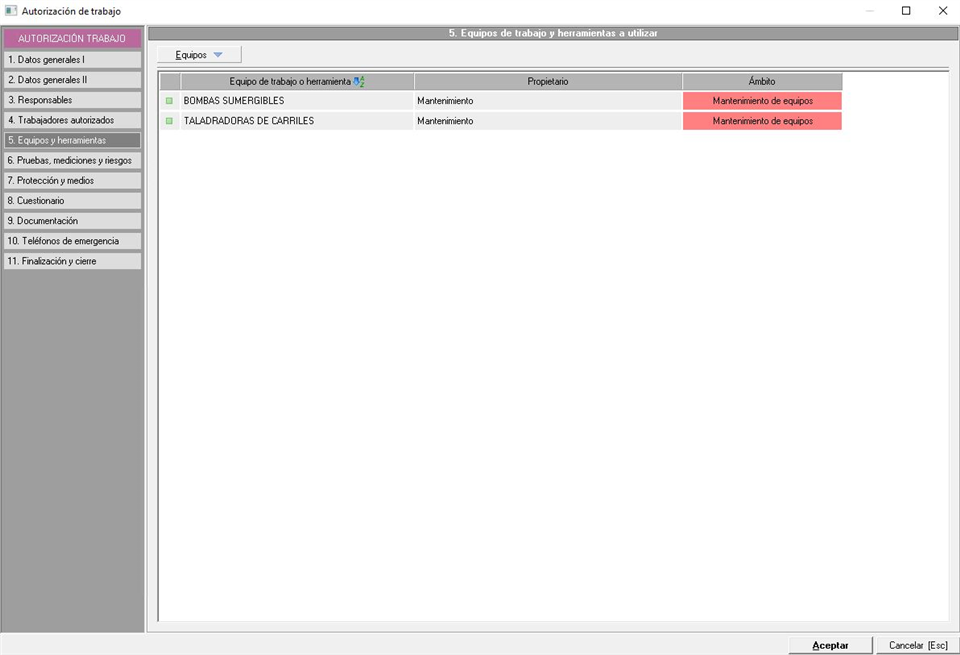Click Mantenimiento owner in BOMBAS SUMERGIBLES row
Image resolution: width=960 pixels, height=655 pixels.
(x=548, y=101)
